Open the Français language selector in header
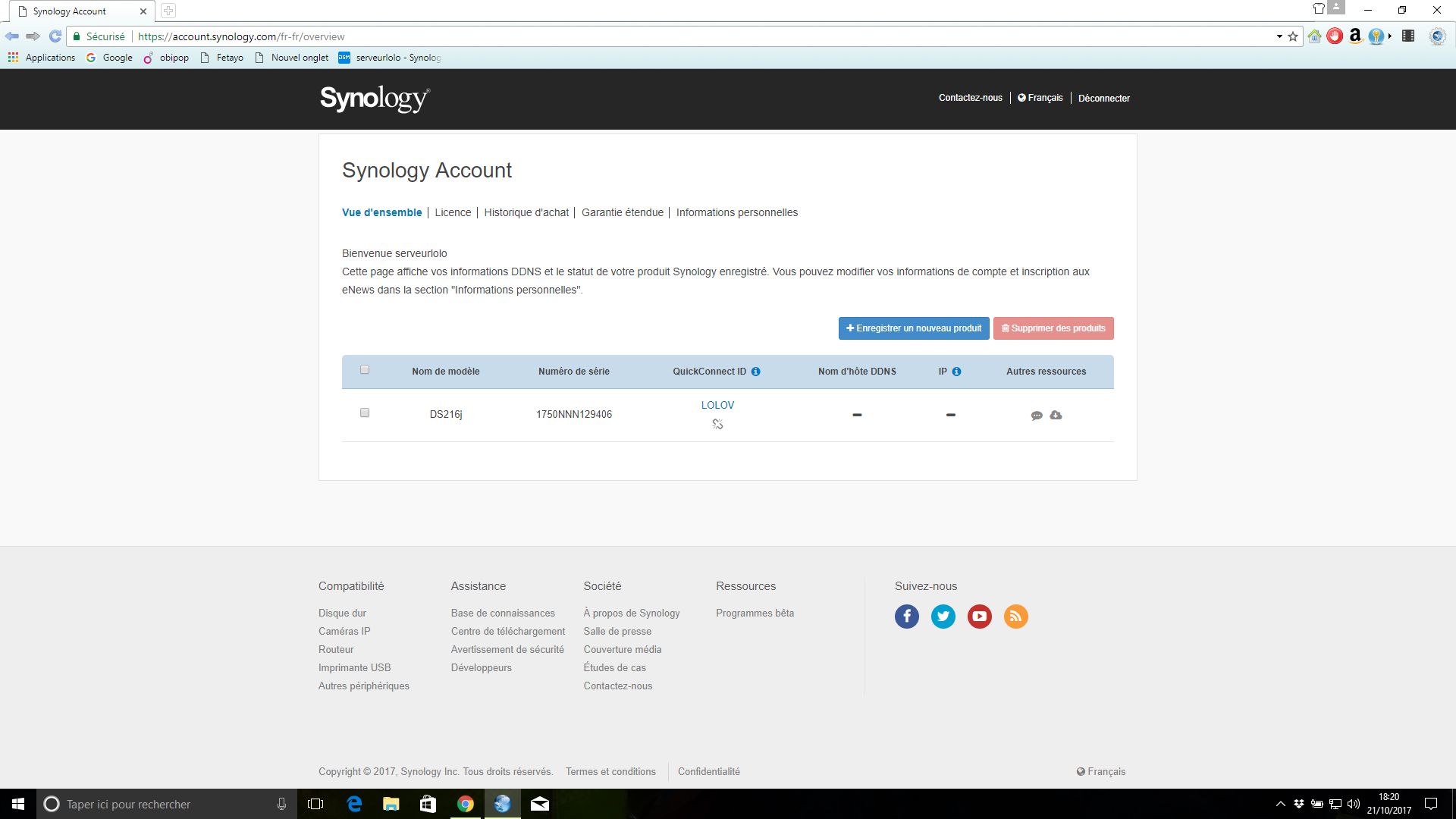Screen dimensions: 1456x819 click(x=1040, y=98)
